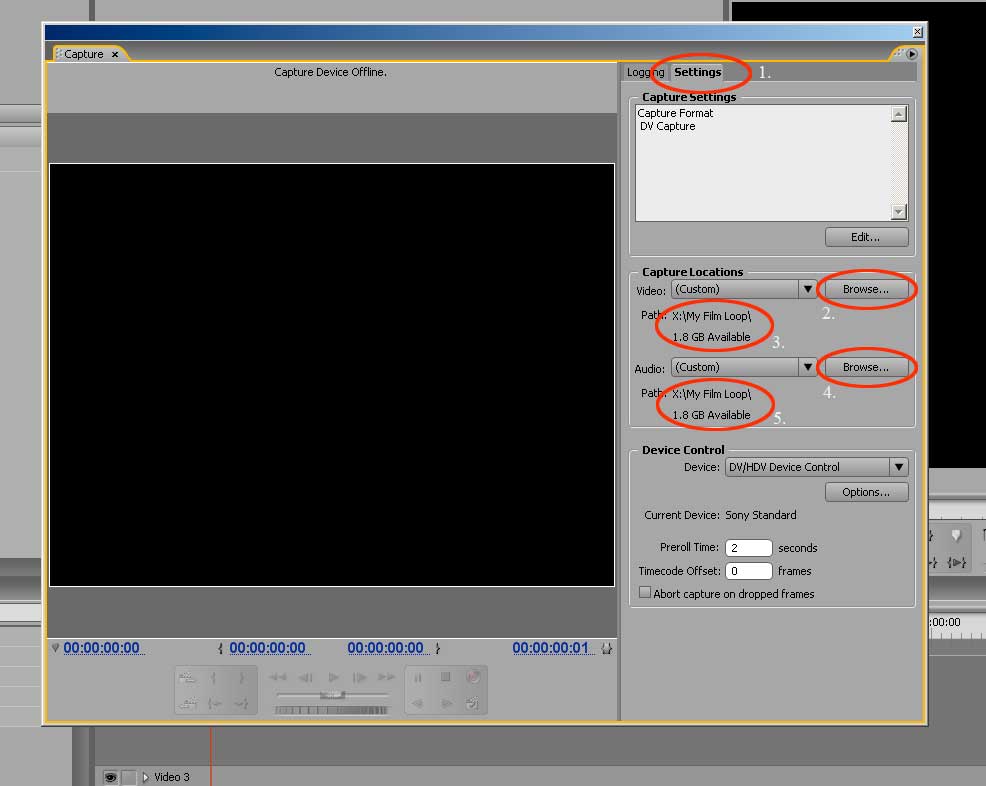The height and width of the screenshot is (786, 986).
Task: Click the Fast Forward transport button
Action: [x=386, y=677]
